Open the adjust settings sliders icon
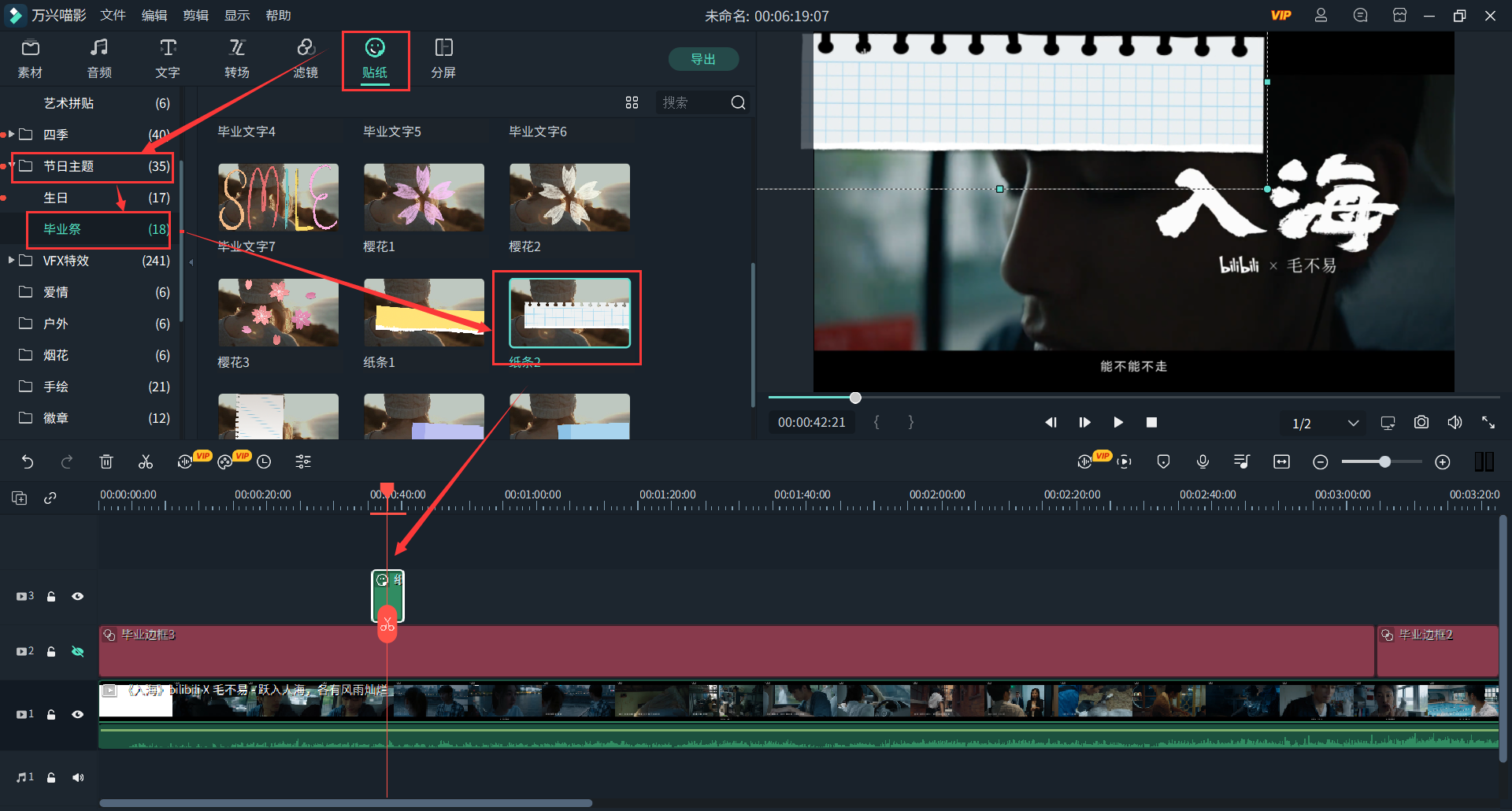Image resolution: width=1512 pixels, height=811 pixels. (303, 462)
